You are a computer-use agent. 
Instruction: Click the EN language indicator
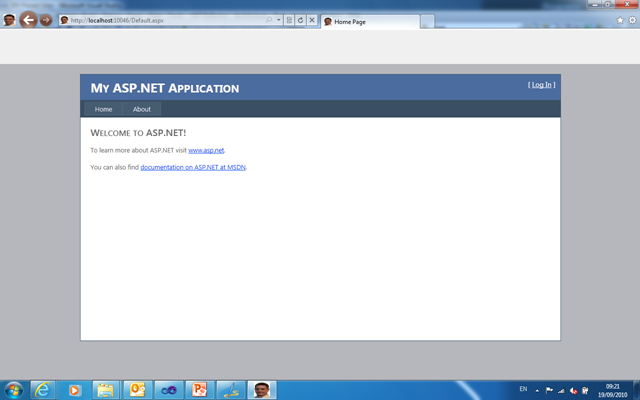point(523,389)
